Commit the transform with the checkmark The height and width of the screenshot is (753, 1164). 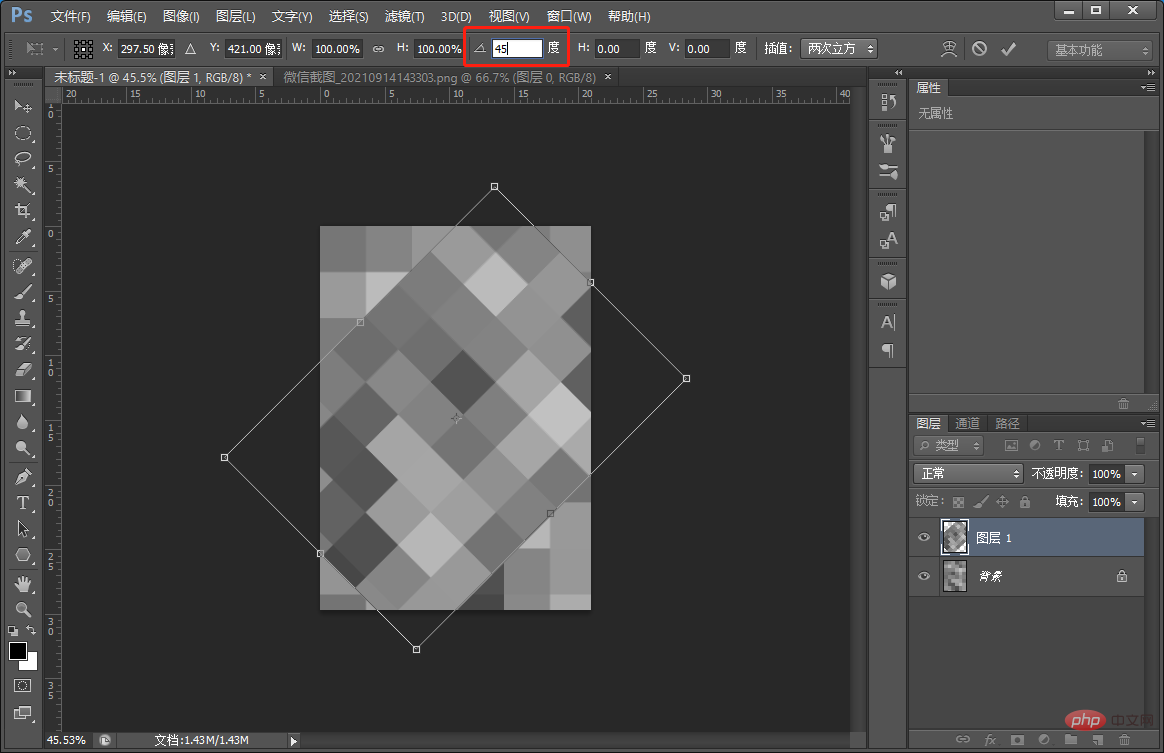1008,49
